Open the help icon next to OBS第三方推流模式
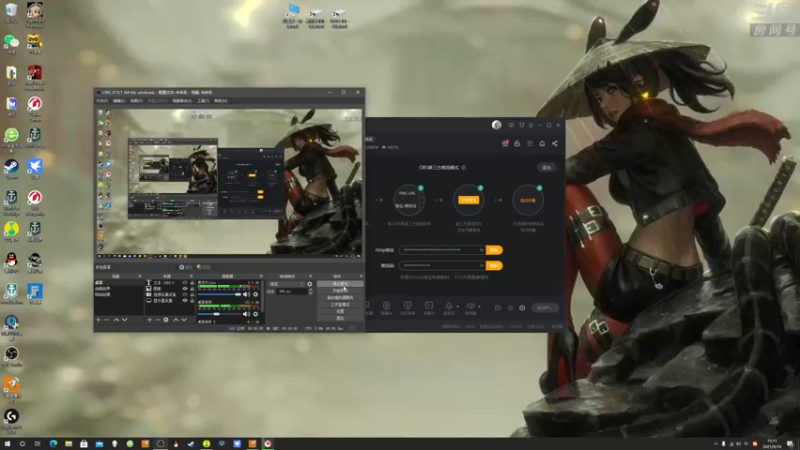800x450 pixels. pyautogui.click(x=464, y=167)
